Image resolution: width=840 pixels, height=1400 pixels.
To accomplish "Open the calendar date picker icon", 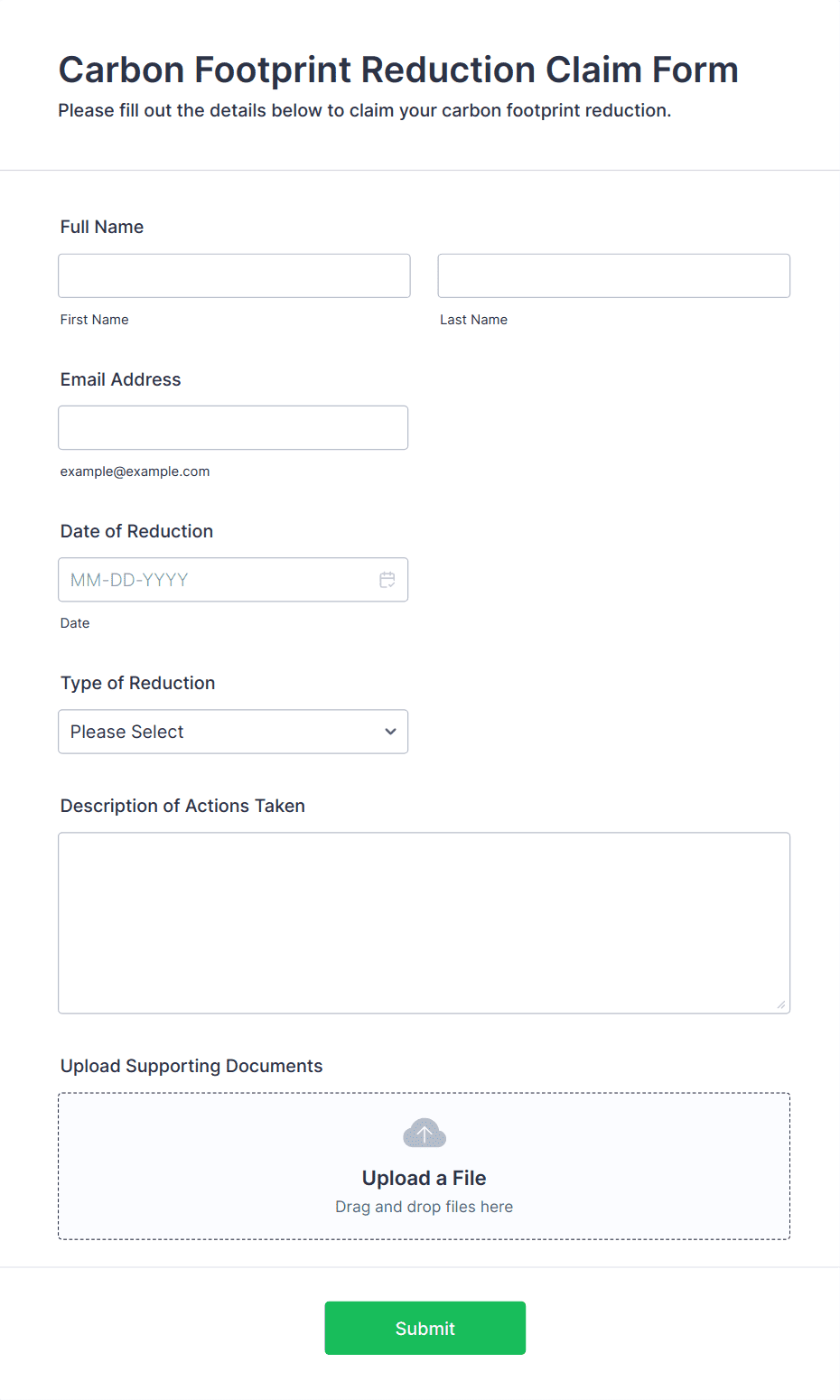I will point(387,580).
